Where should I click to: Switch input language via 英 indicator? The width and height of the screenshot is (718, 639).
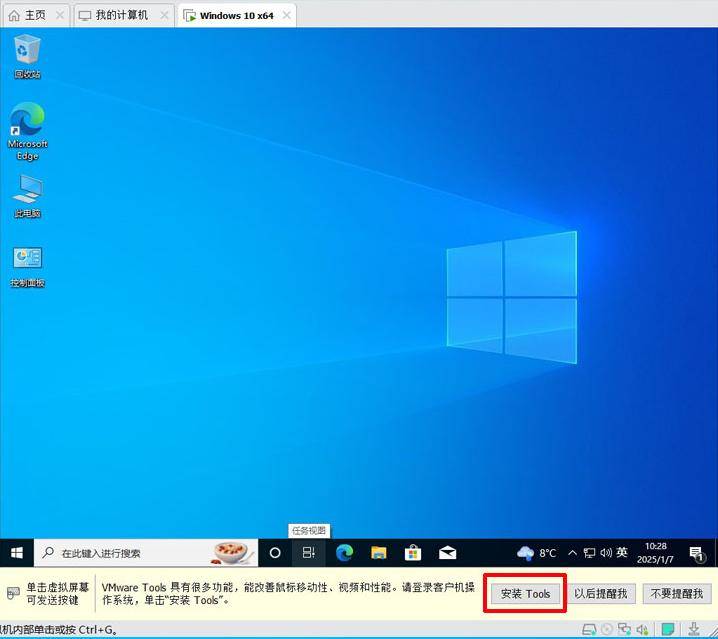coord(621,553)
